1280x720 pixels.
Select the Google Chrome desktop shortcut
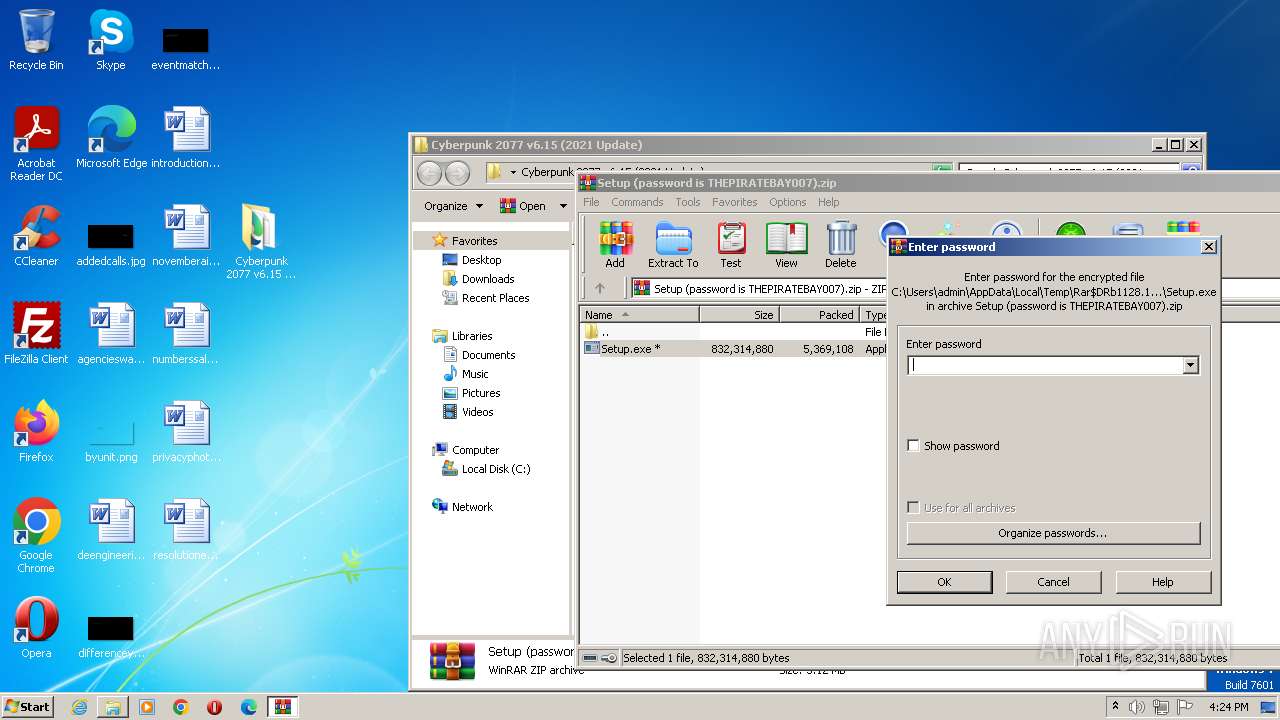pos(36,536)
